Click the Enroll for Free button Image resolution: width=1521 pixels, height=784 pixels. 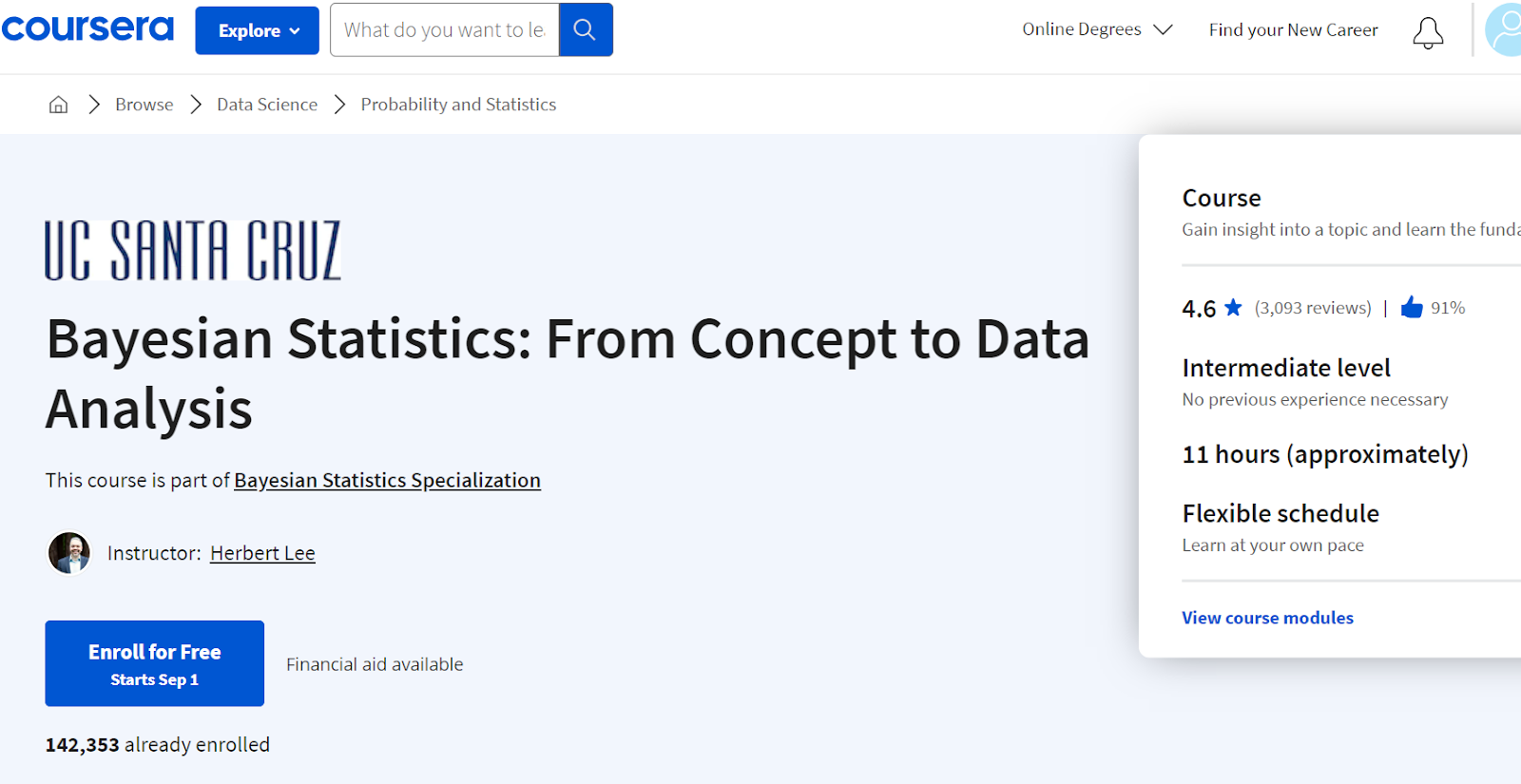pyautogui.click(x=155, y=663)
